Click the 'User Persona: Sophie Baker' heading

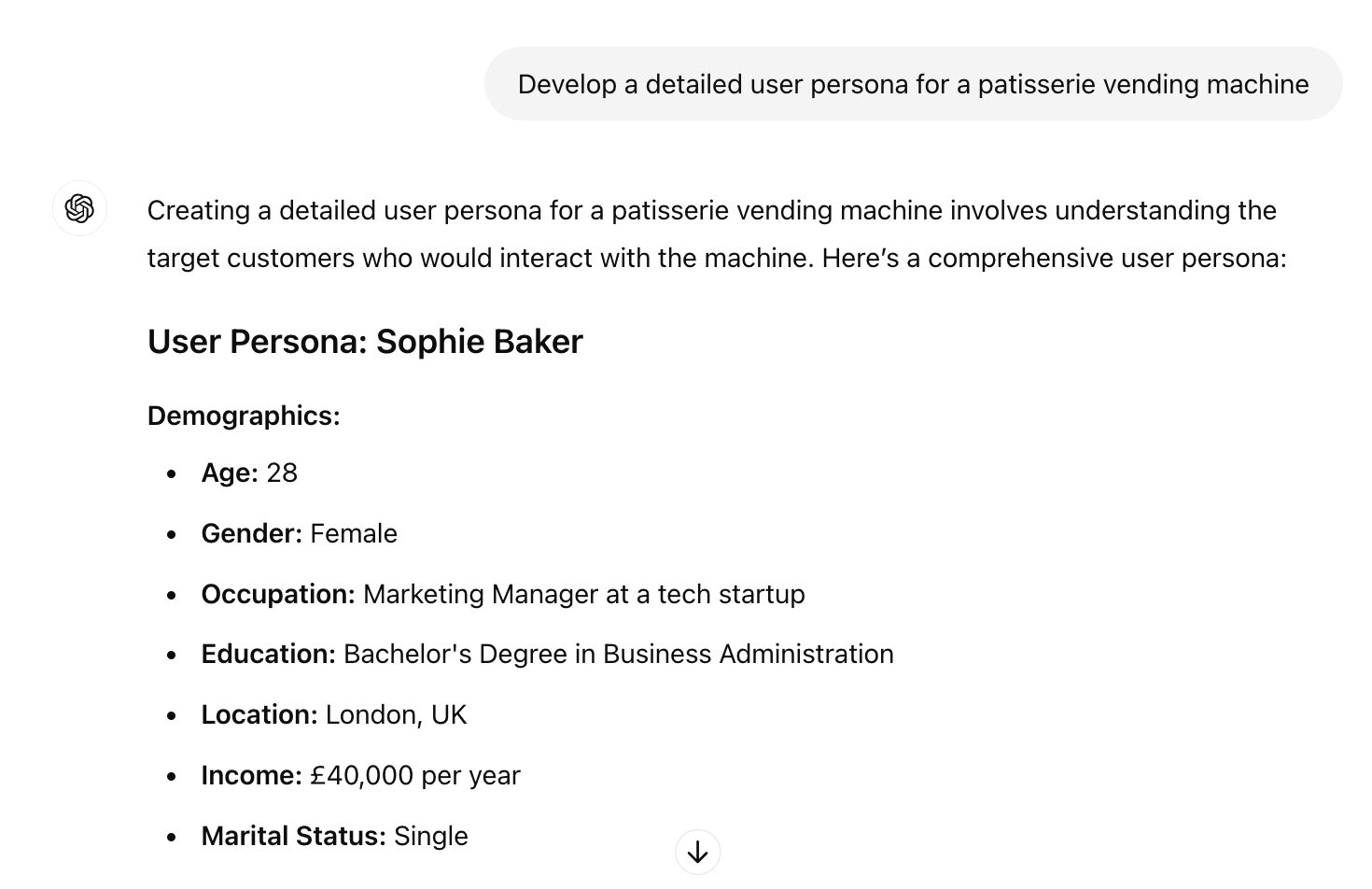tap(365, 342)
